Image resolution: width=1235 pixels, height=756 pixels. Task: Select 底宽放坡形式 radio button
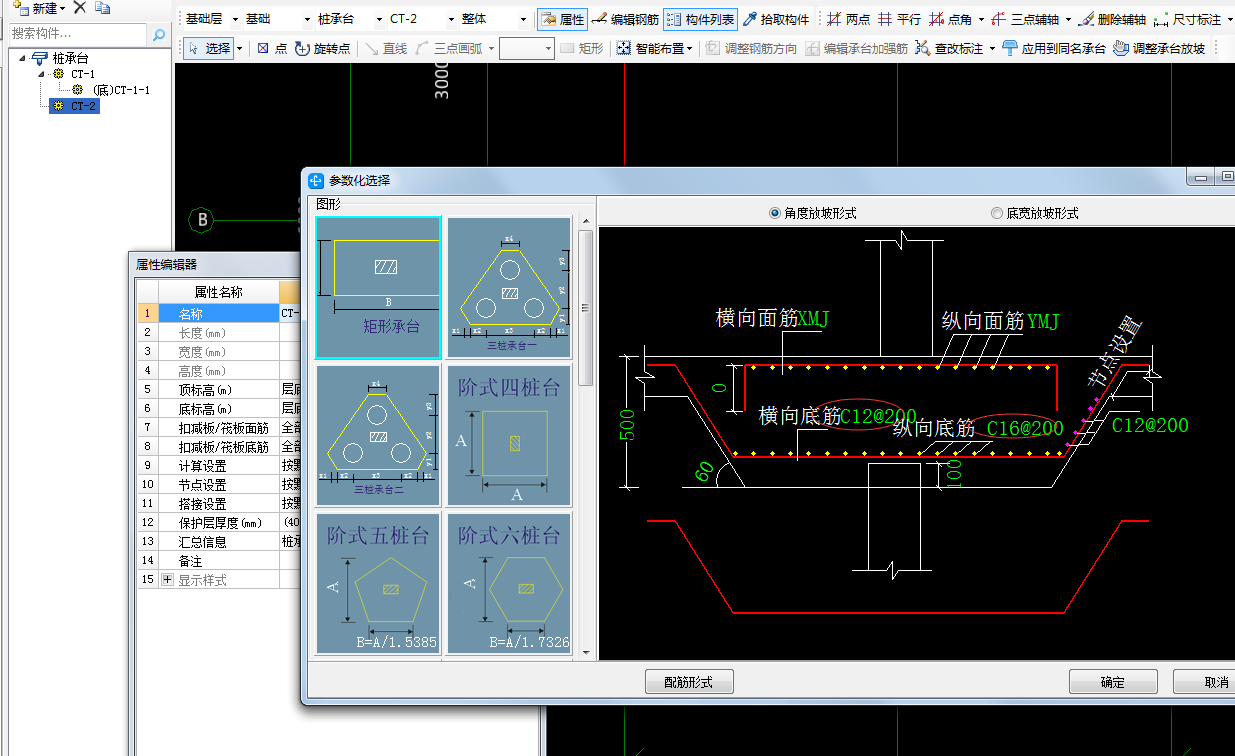coord(996,213)
